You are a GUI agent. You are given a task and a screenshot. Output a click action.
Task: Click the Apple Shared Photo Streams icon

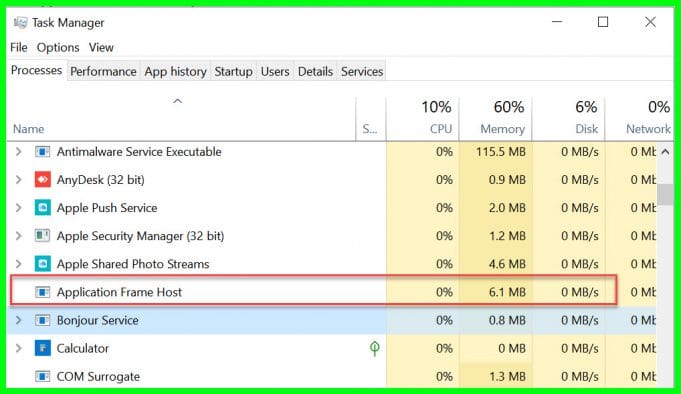[43, 264]
